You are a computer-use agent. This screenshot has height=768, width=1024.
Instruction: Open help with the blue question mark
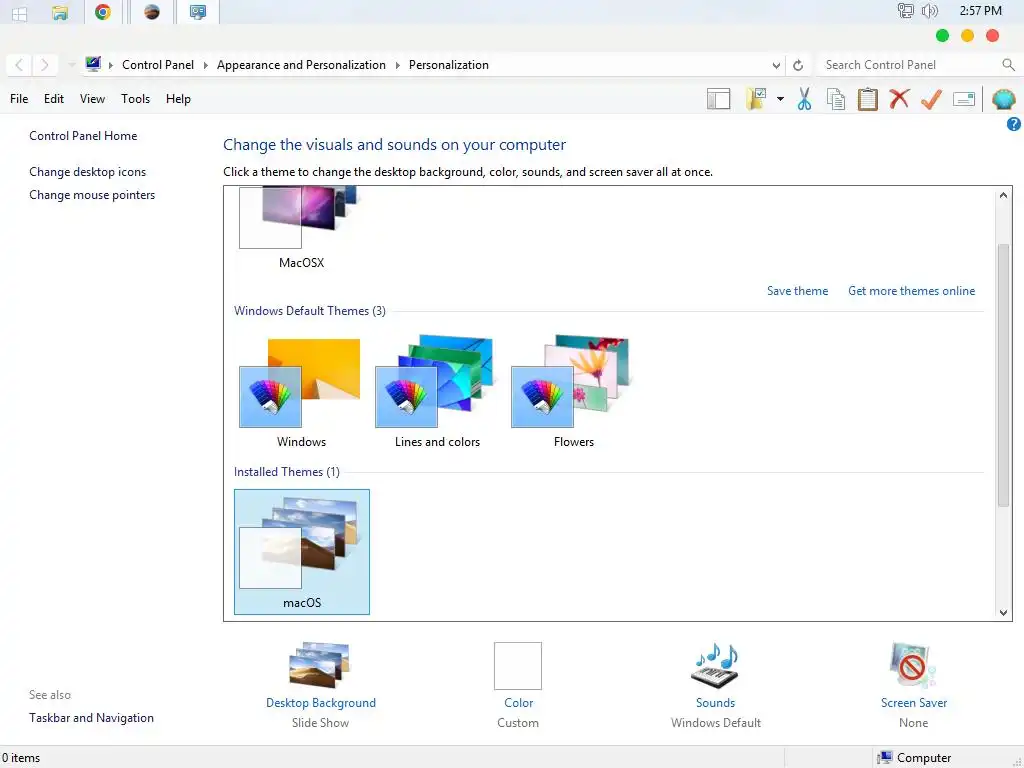(x=1014, y=124)
